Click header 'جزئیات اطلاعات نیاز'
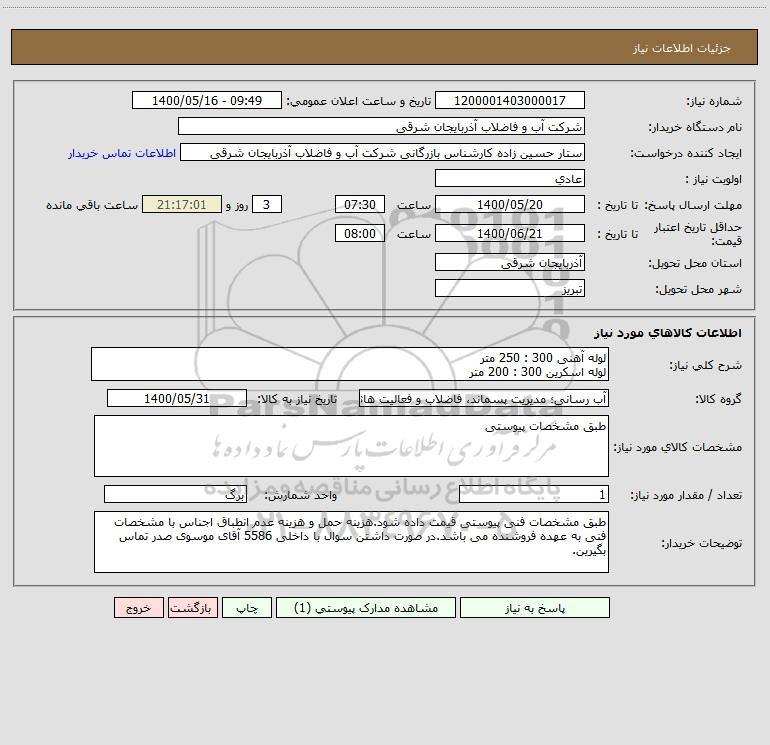This screenshot has height=745, width=770. click(x=682, y=48)
